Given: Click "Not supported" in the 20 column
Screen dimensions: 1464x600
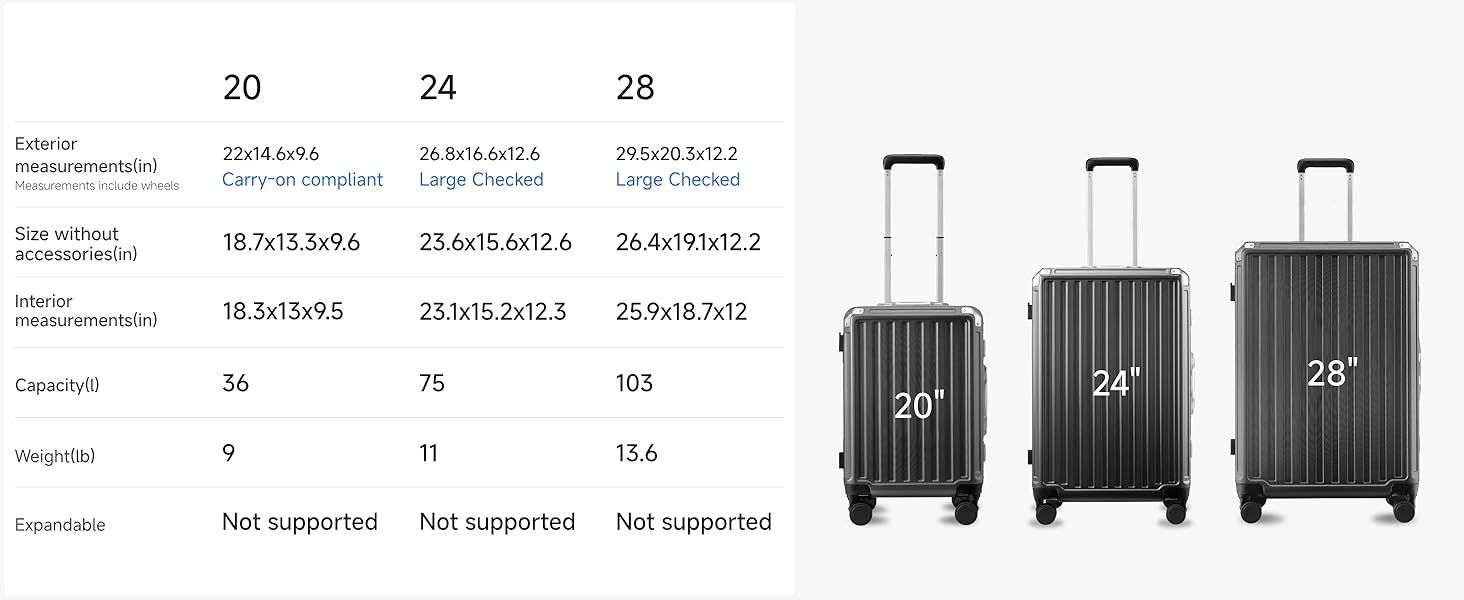Looking at the screenshot, I should [x=299, y=522].
